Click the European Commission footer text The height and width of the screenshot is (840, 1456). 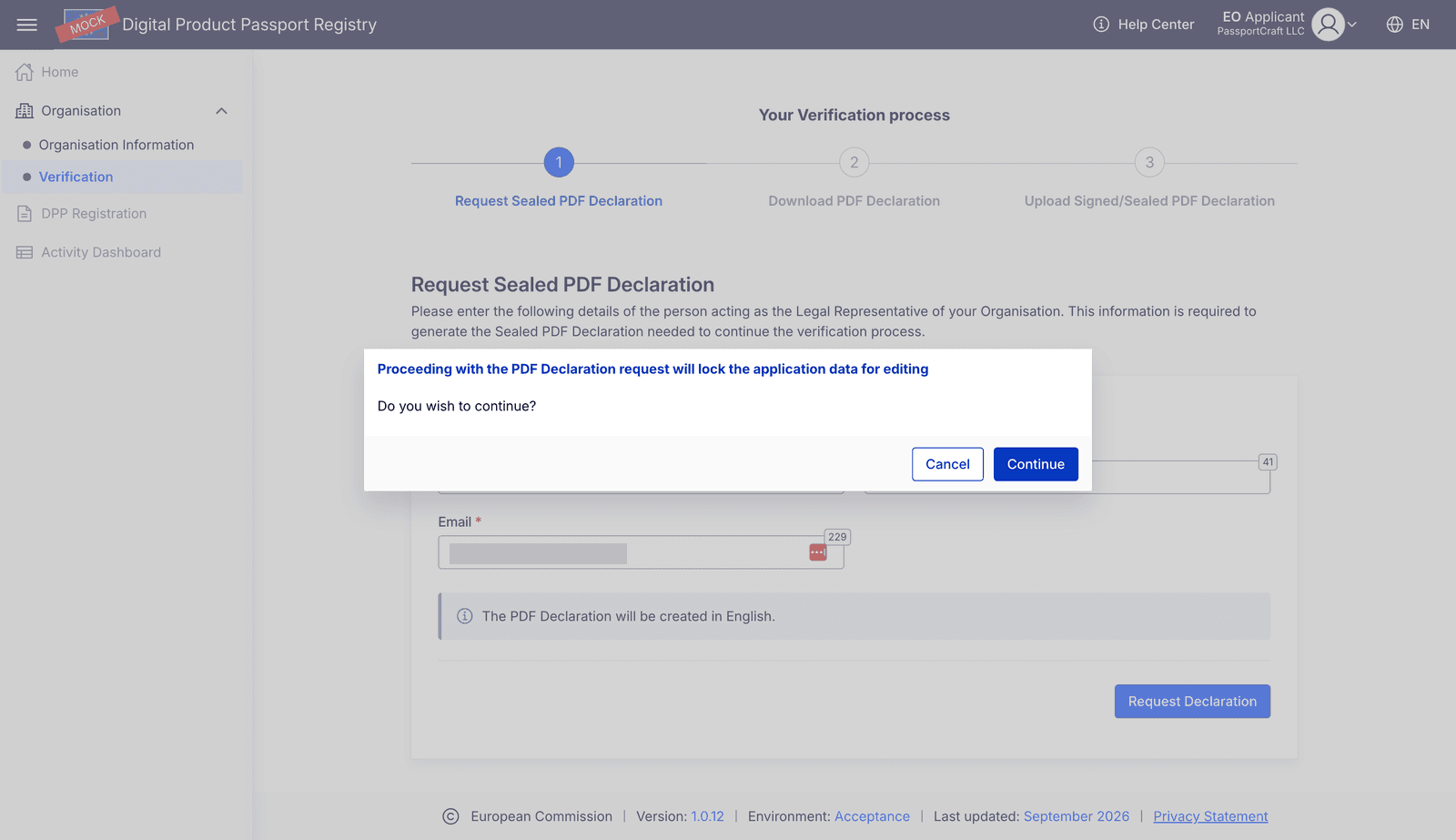pos(541,816)
